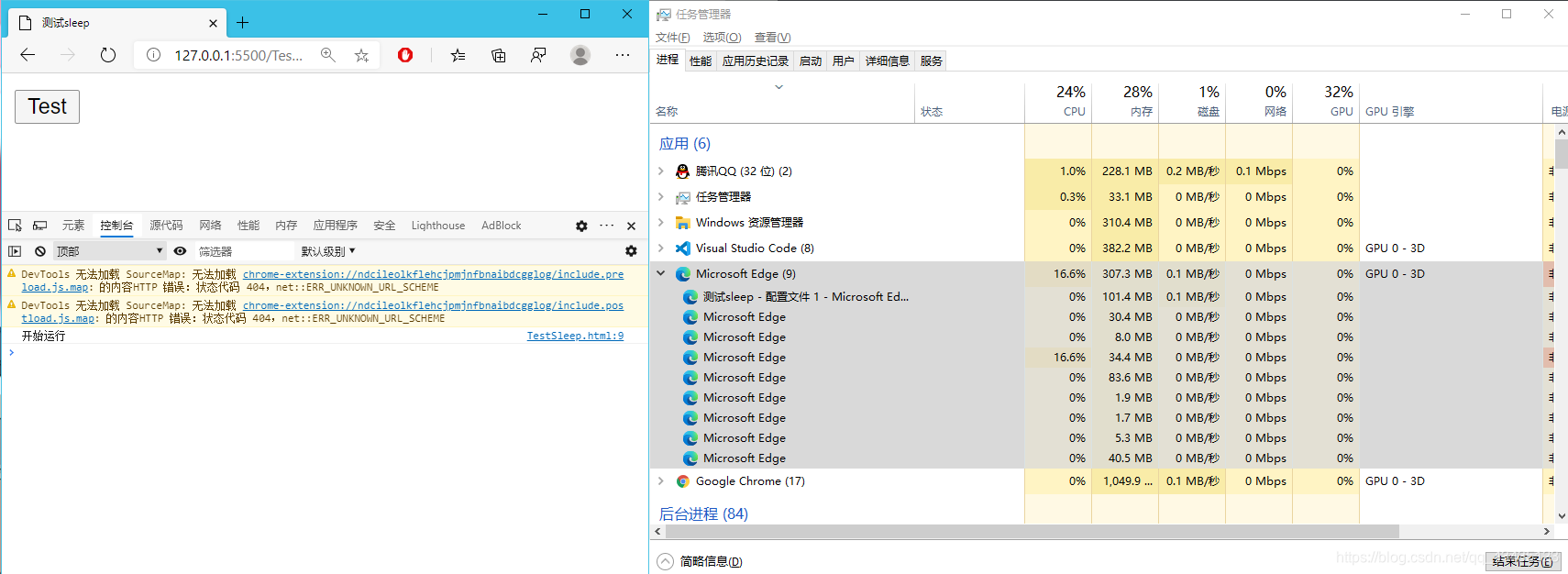The height and width of the screenshot is (574, 1568).
Task: Open the include.postload.js.map extension link
Action: tap(433, 305)
